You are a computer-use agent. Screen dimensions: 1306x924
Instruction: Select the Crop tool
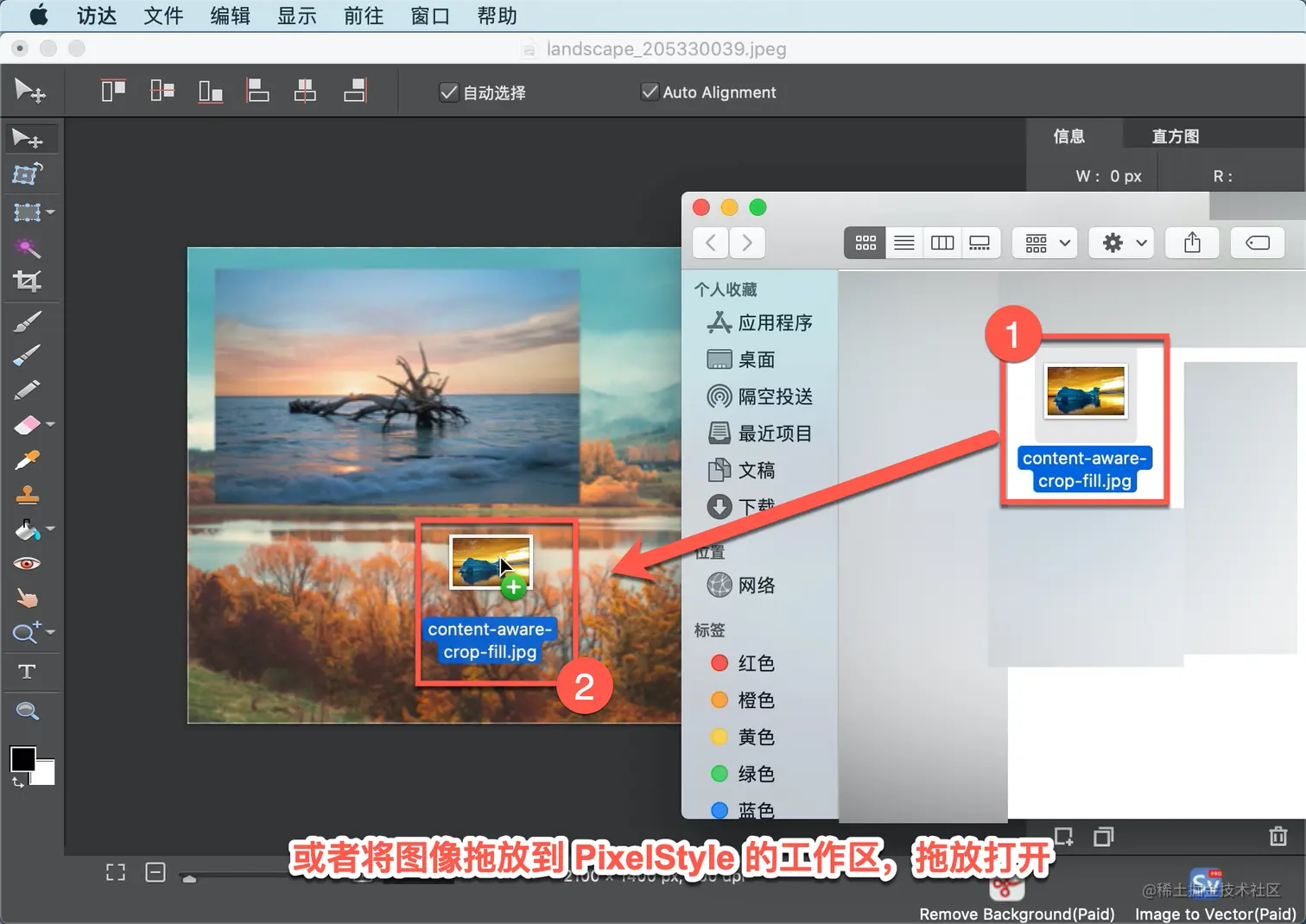pyautogui.click(x=27, y=282)
